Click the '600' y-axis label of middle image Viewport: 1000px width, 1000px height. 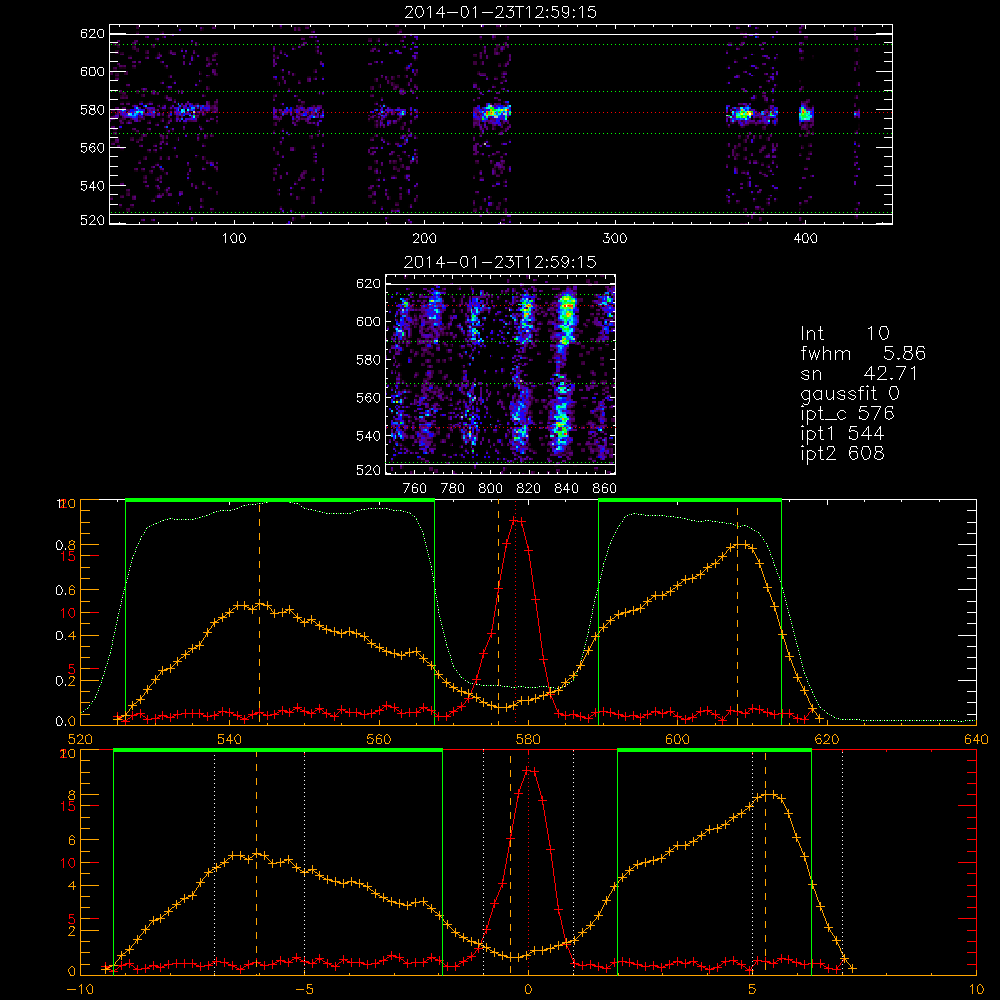click(368, 321)
